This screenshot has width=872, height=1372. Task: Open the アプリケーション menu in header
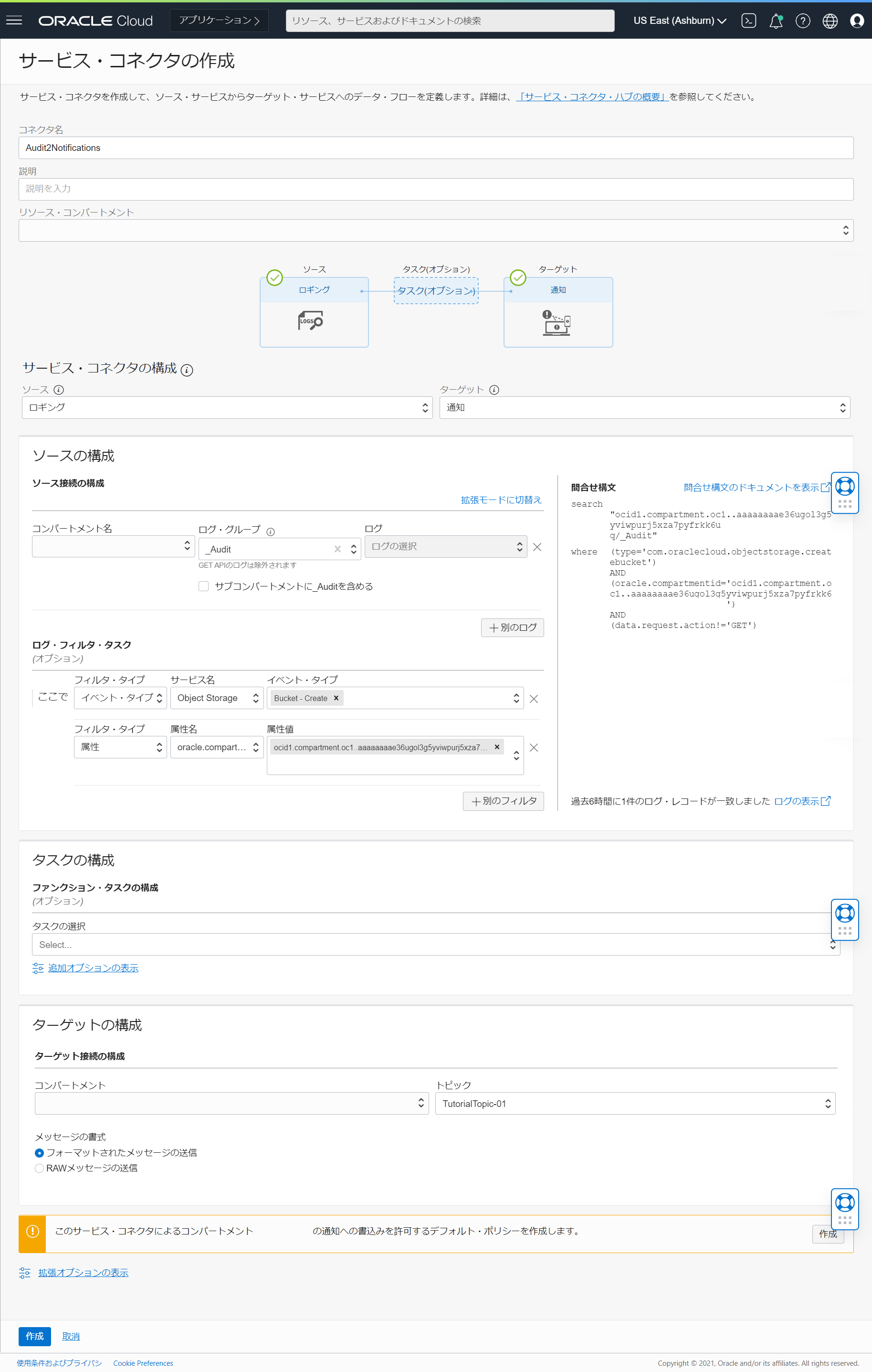219,21
